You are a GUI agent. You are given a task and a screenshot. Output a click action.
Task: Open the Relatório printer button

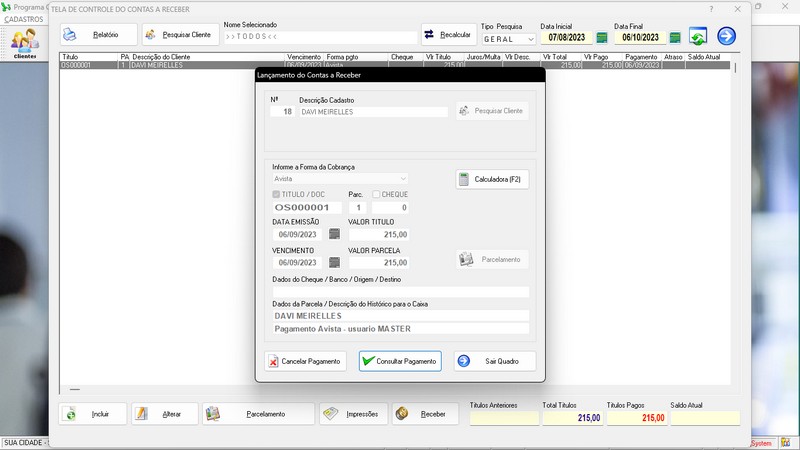coord(98,35)
